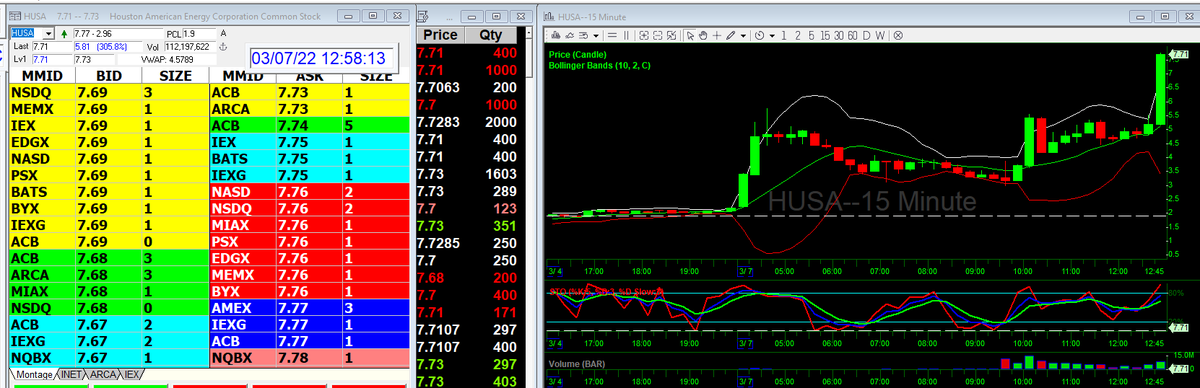The height and width of the screenshot is (388, 1200).
Task: Open dropdown arrow next to chart settings list icon
Action: (596, 35)
